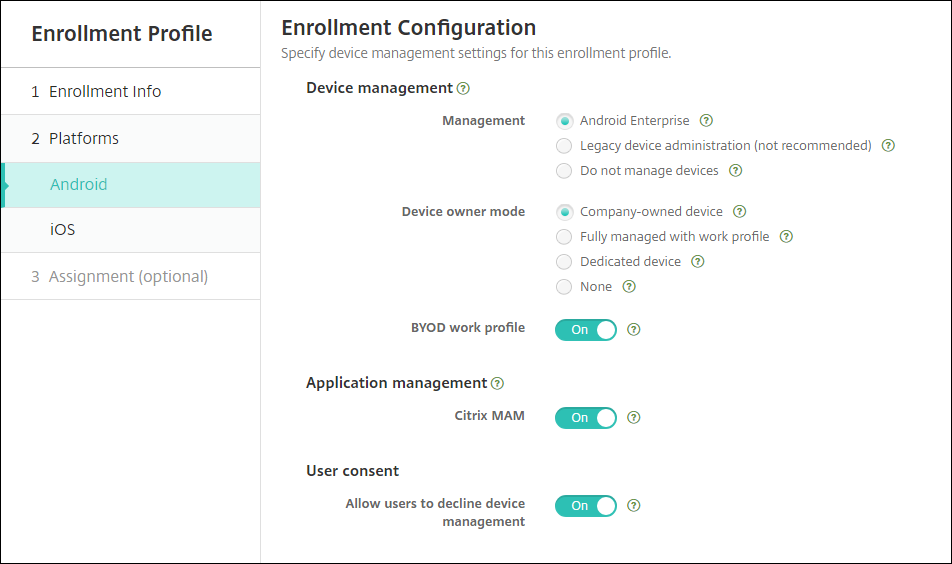This screenshot has width=952, height=564.
Task: Click help icon next to Application management heading
Action: [498, 383]
